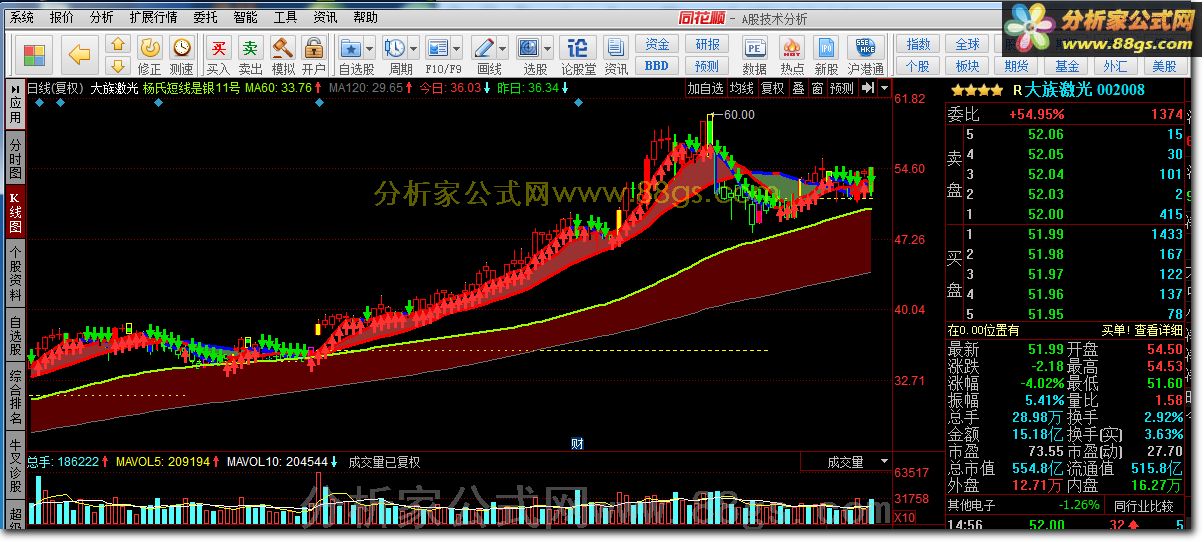Click the 美股 button

[1164, 65]
